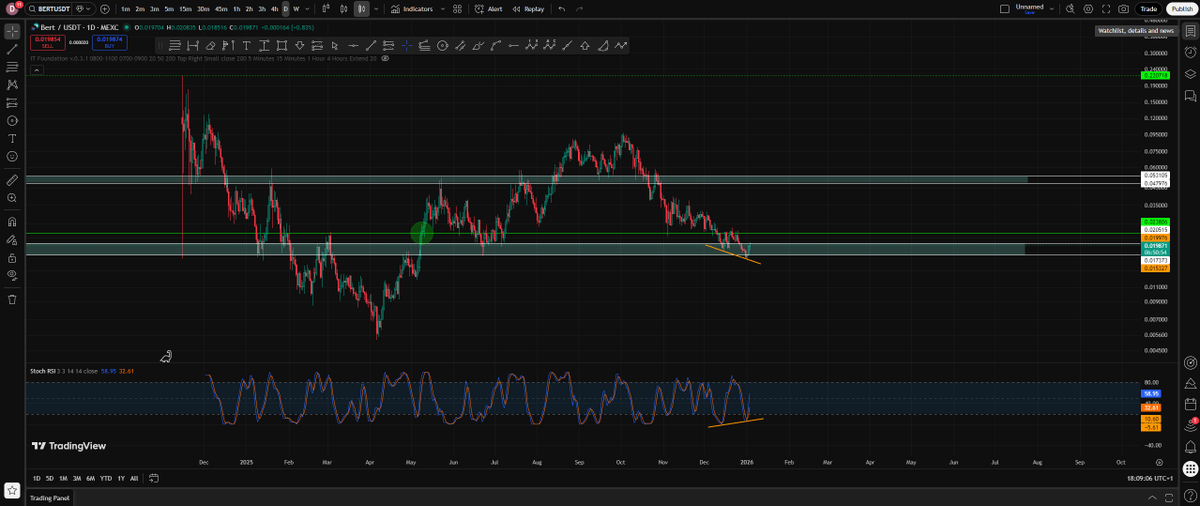This screenshot has width=1200, height=506.
Task: Select the YTD date range
Action: (106, 478)
